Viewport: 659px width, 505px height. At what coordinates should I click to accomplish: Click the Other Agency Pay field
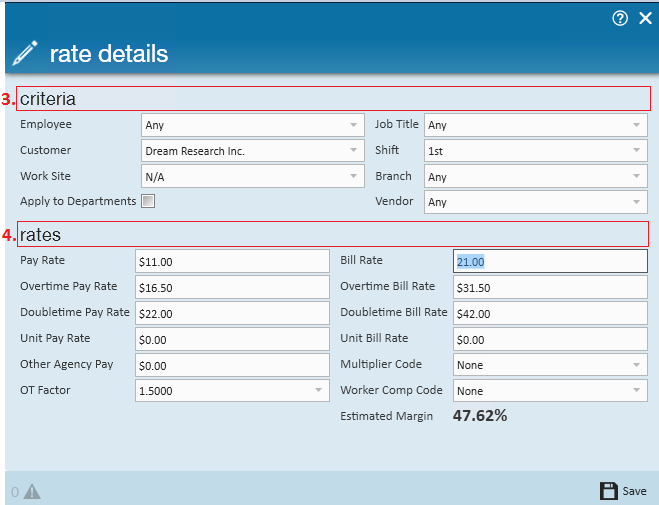pyautogui.click(x=232, y=366)
